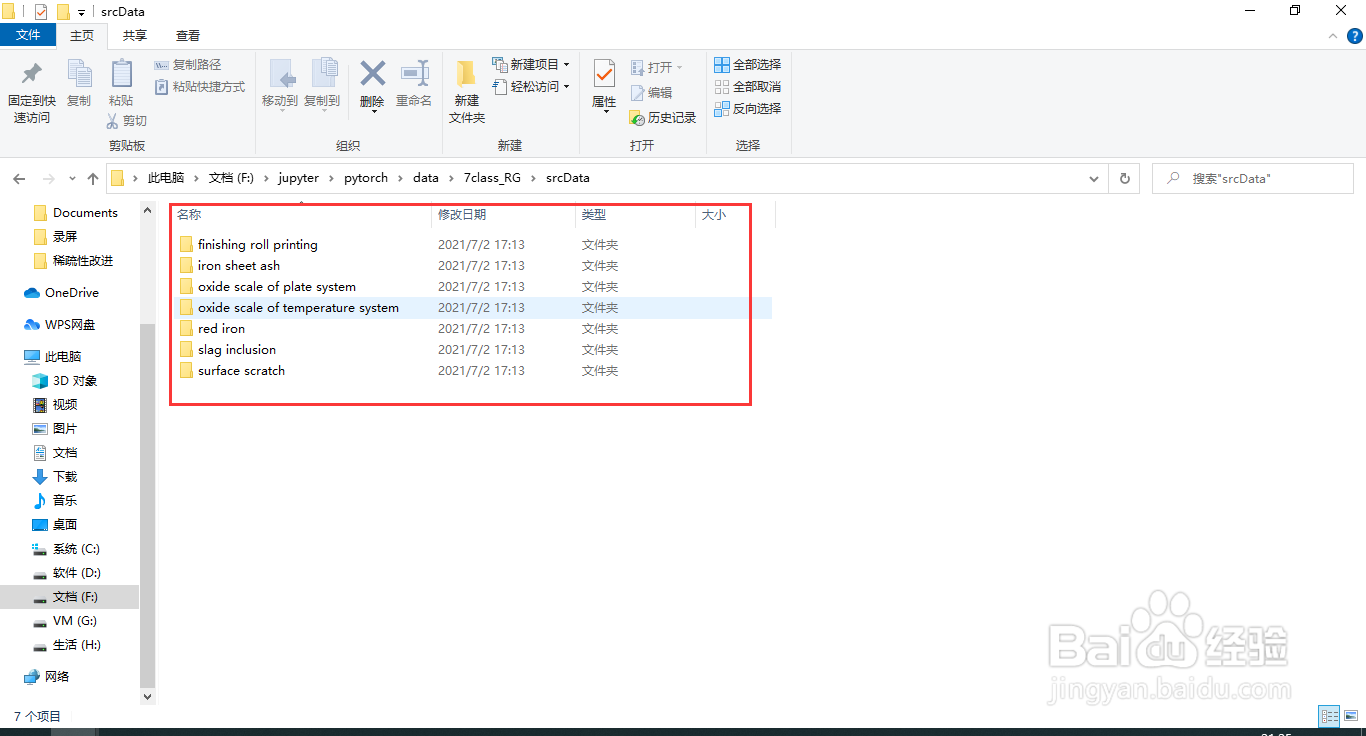The width and height of the screenshot is (1366, 736).
Task: Switch to the View (查看) tab
Action: (188, 35)
